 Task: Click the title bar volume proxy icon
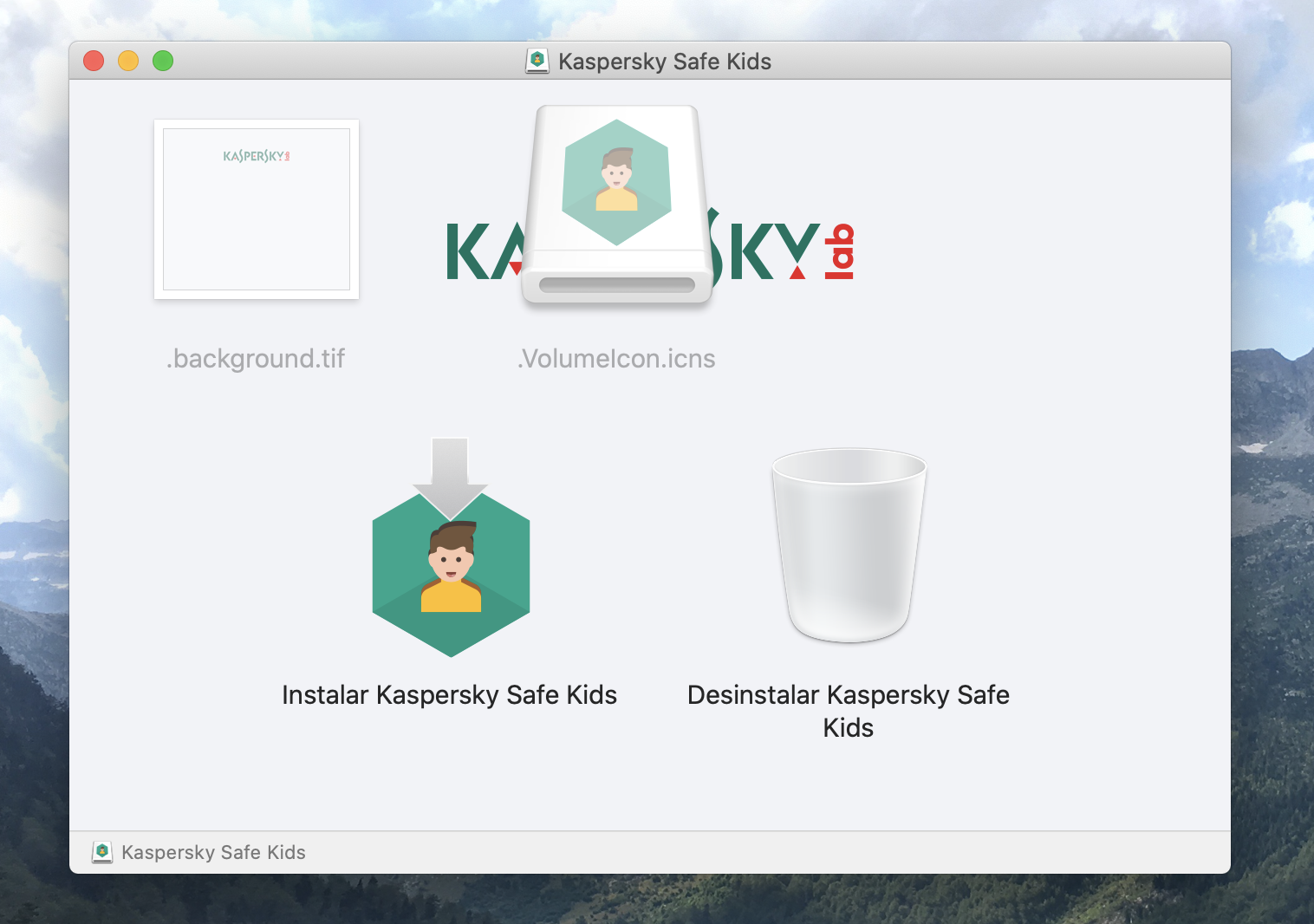[x=537, y=61]
